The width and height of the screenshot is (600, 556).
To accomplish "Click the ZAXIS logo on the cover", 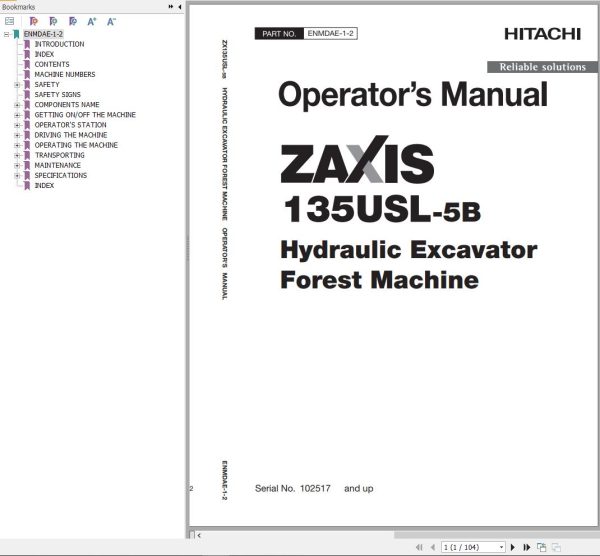I will coord(357,160).
